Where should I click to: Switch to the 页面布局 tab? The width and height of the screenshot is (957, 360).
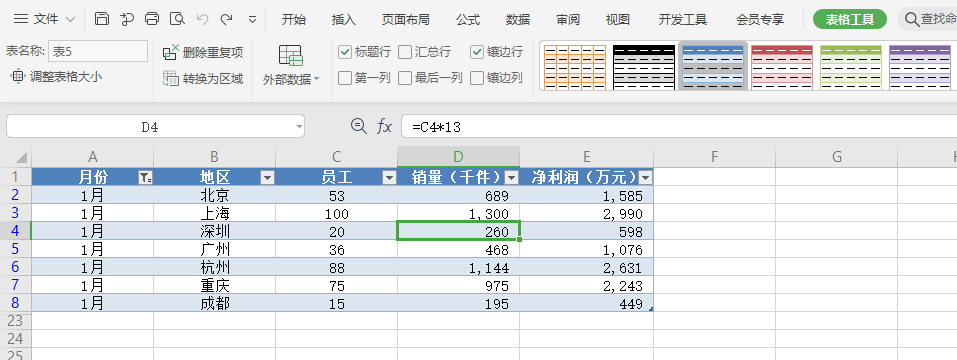pyautogui.click(x=406, y=20)
